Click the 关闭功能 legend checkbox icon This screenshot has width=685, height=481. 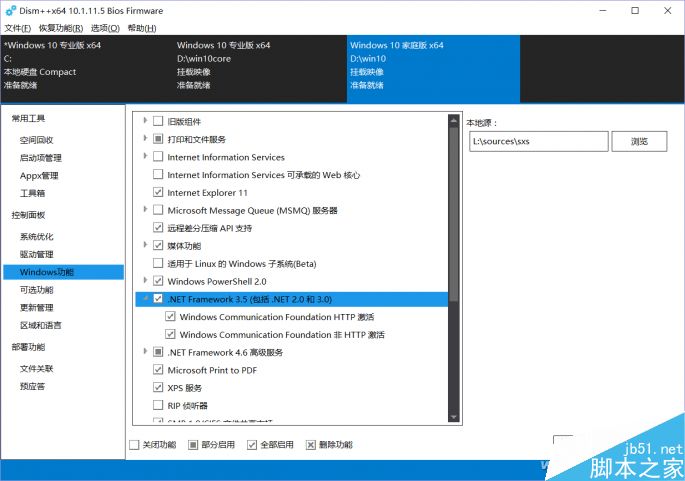[134, 445]
